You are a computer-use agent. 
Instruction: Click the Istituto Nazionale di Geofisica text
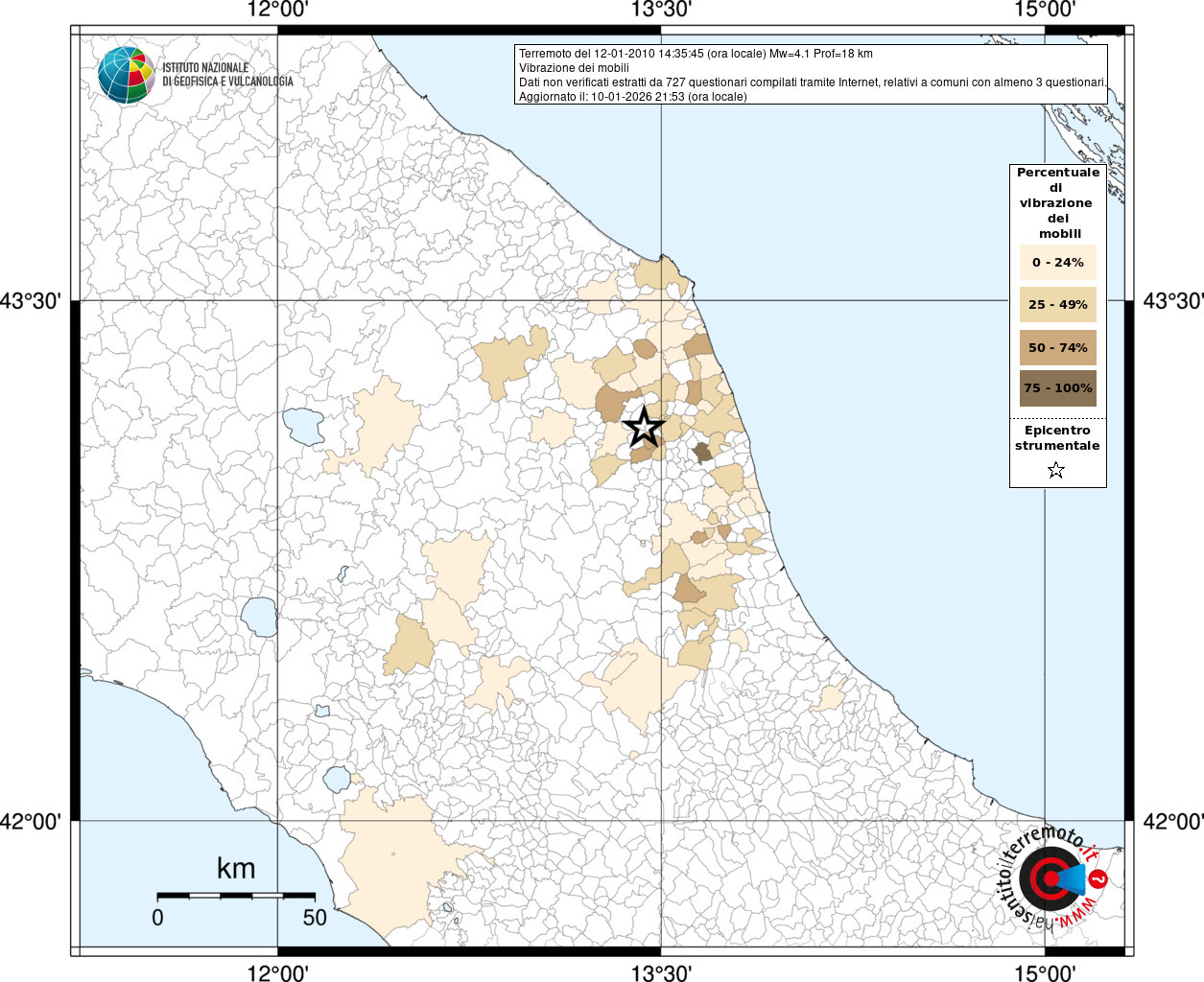(227, 75)
